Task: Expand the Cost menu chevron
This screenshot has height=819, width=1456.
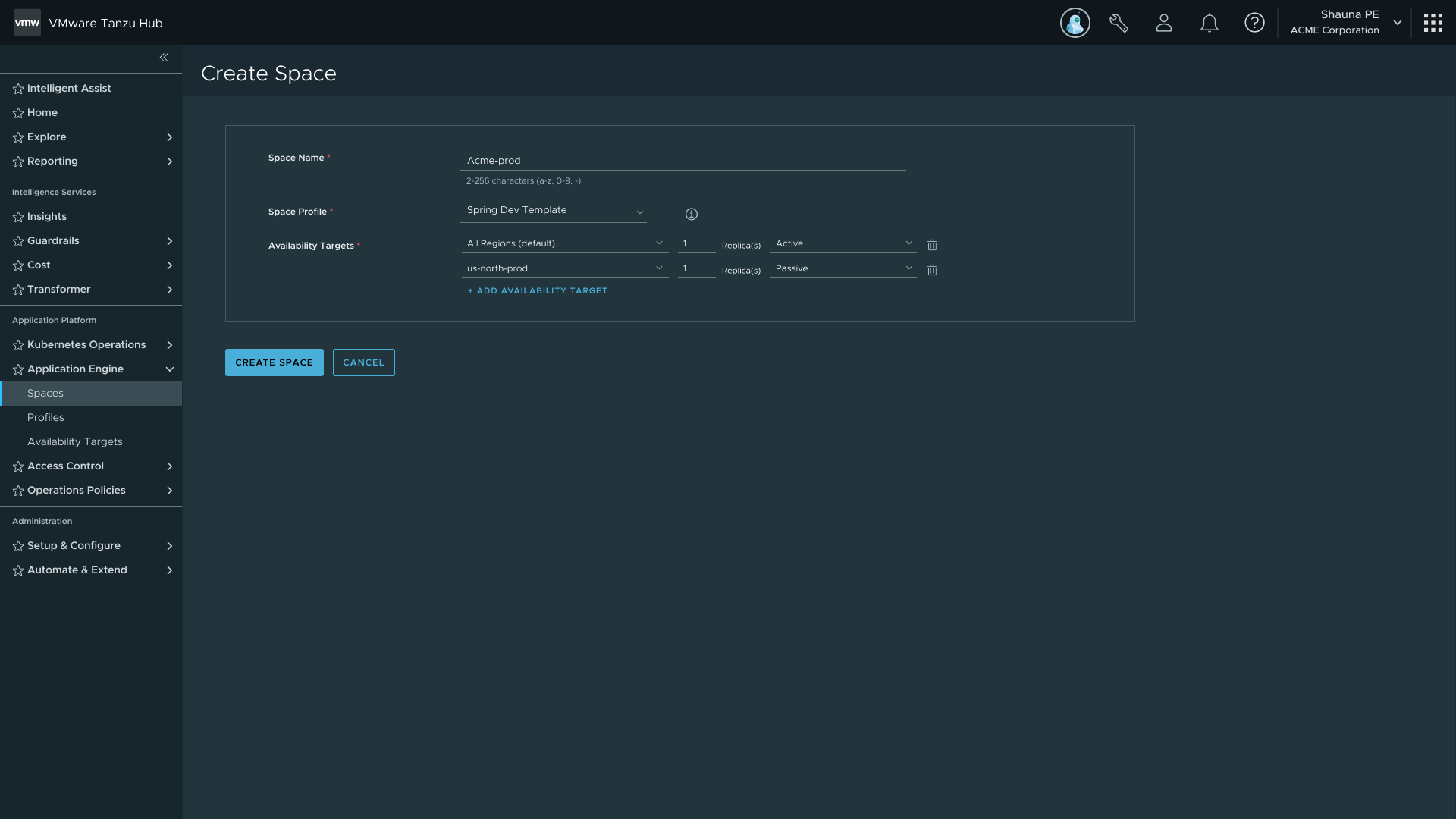Action: click(x=169, y=265)
